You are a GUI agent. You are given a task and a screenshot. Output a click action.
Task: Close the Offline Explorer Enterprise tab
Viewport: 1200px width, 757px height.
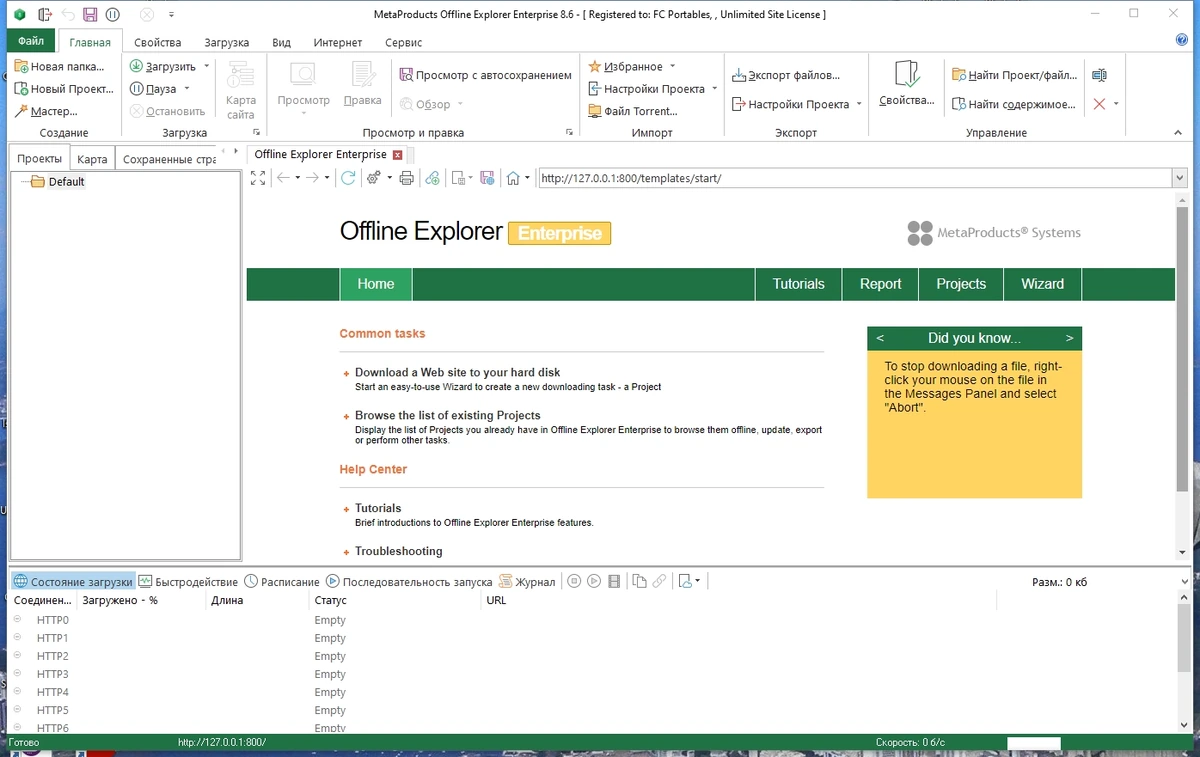398,155
